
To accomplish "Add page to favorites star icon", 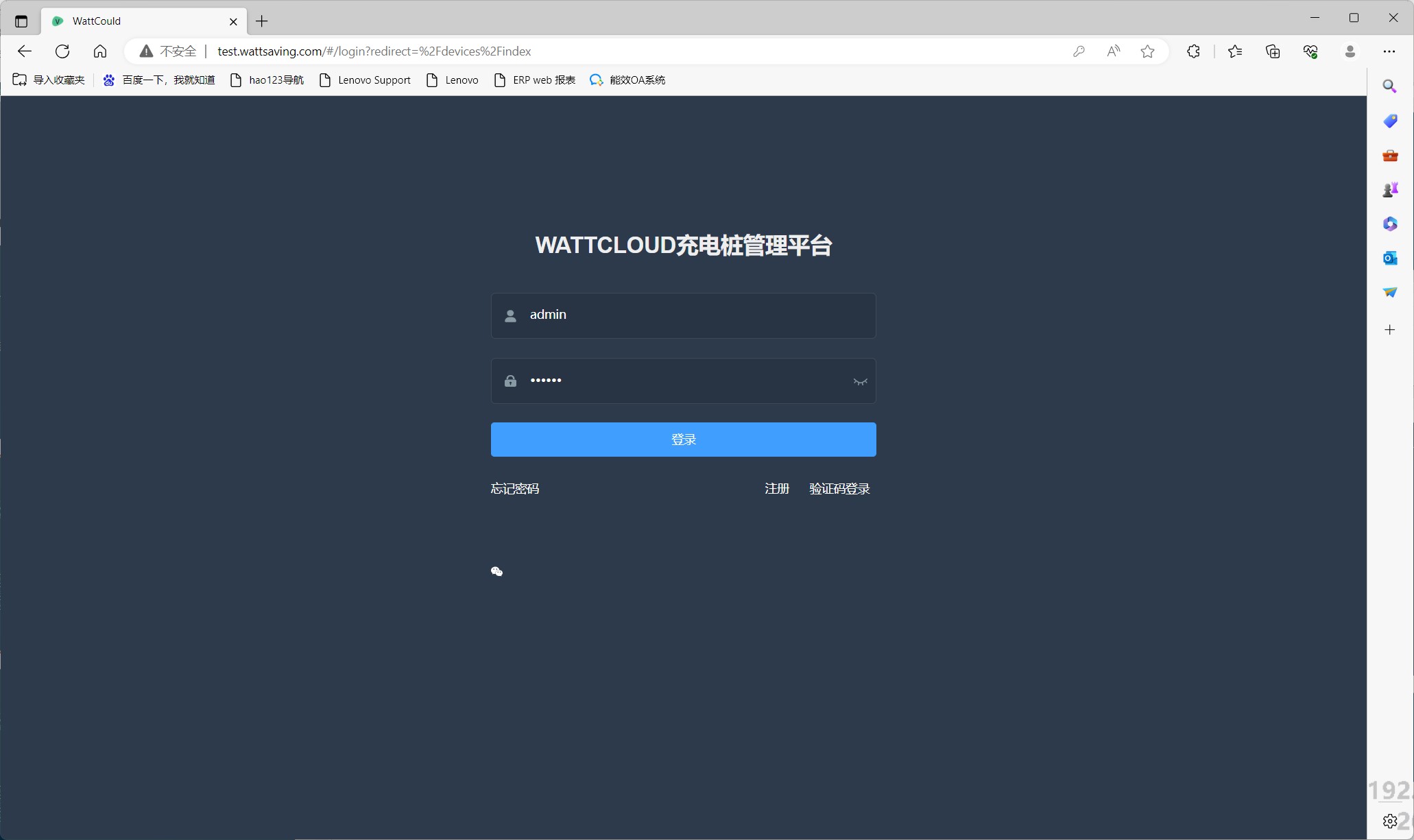I will tap(1147, 51).
